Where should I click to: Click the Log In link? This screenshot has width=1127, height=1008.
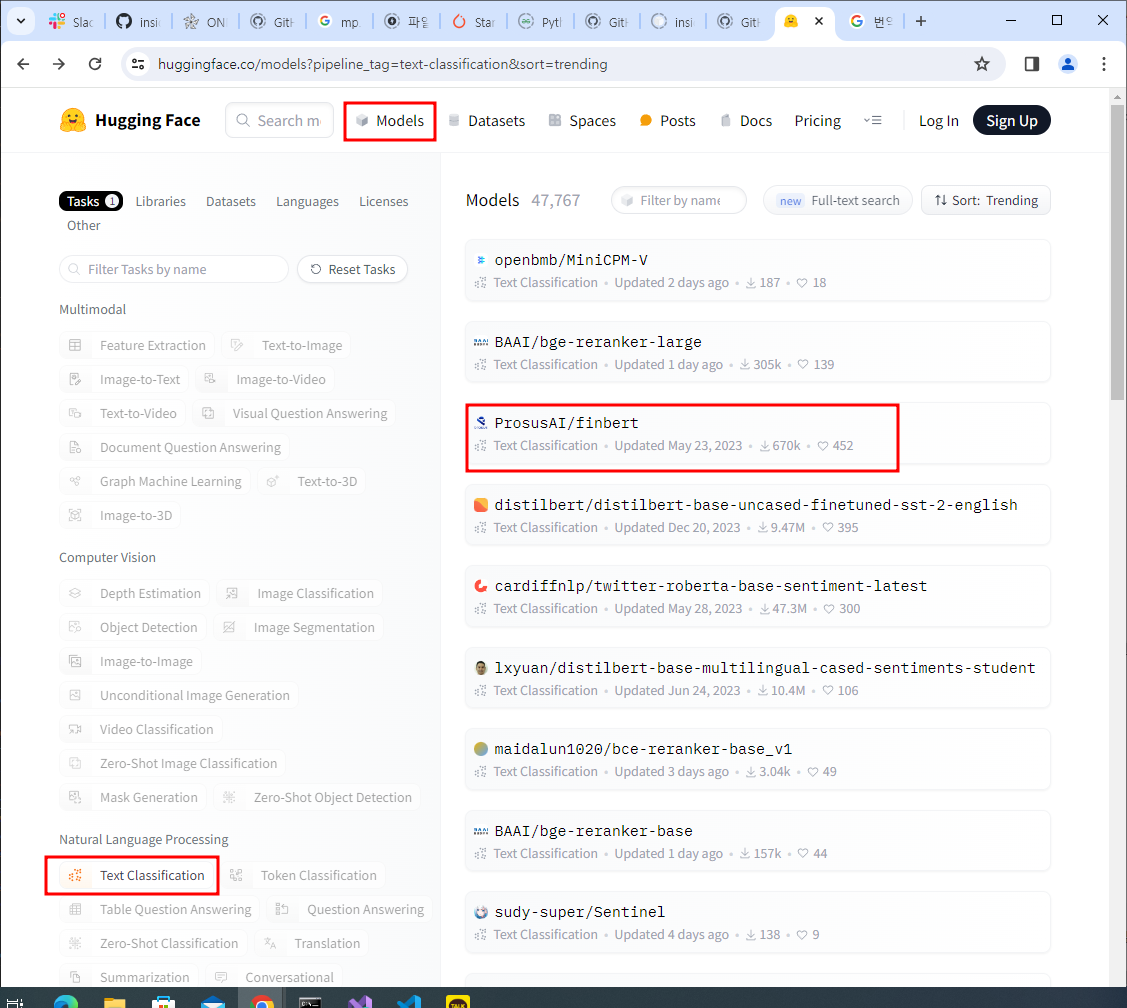click(939, 121)
